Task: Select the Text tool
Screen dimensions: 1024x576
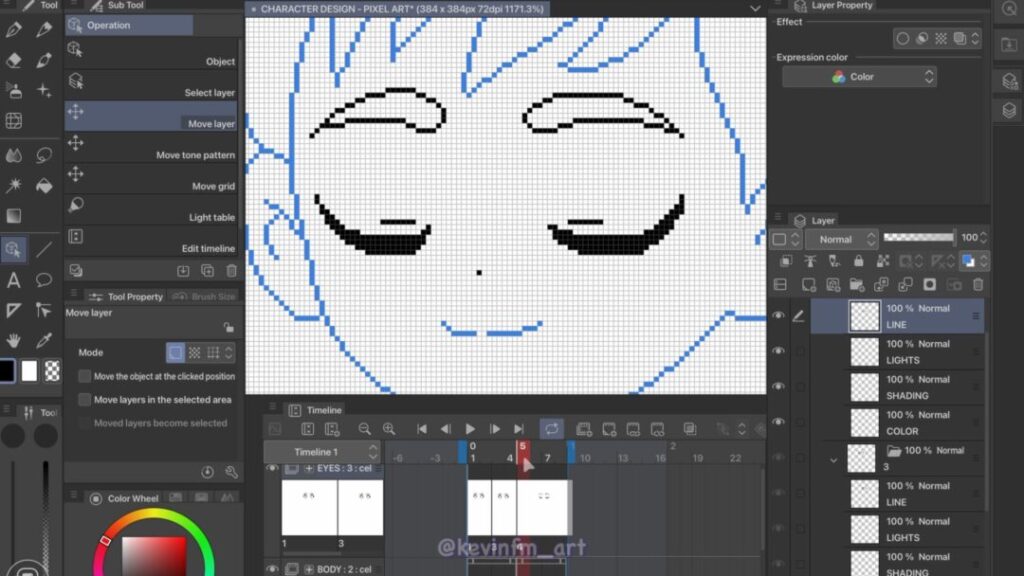Action: [14, 280]
